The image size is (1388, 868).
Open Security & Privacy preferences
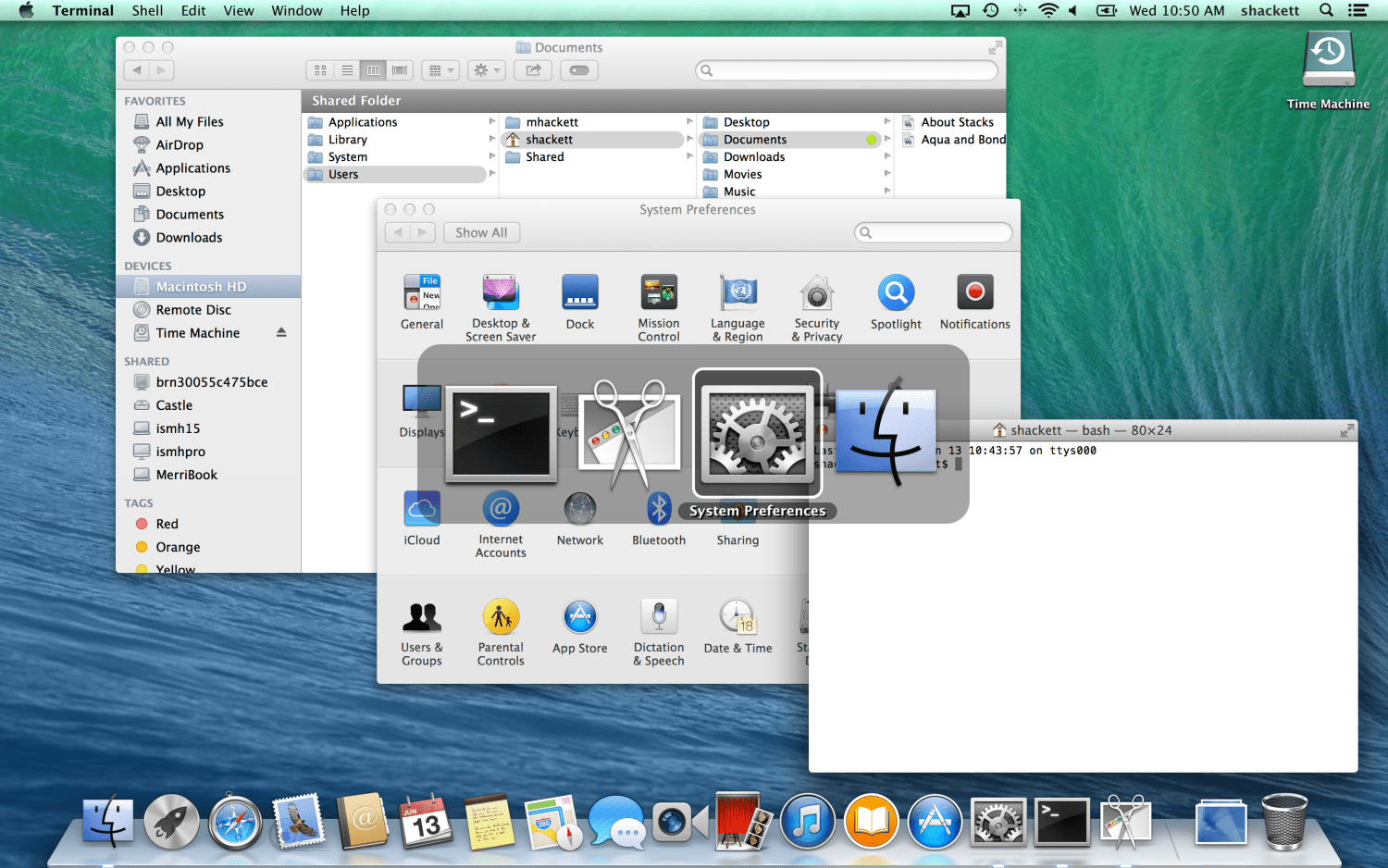[x=816, y=294]
